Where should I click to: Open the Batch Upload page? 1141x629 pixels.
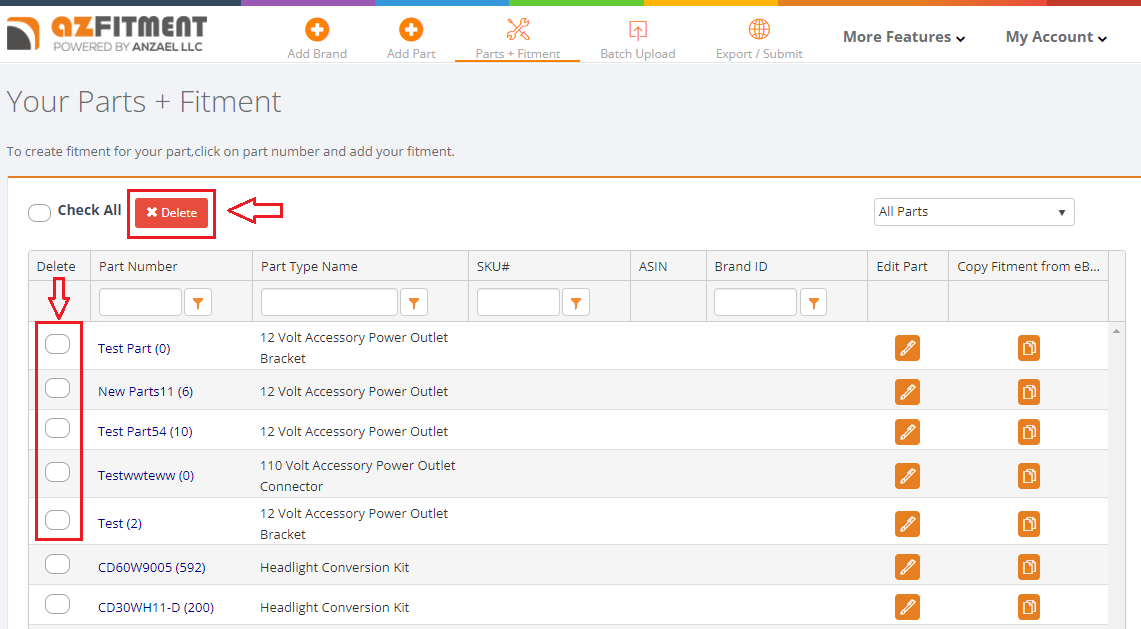pos(637,39)
